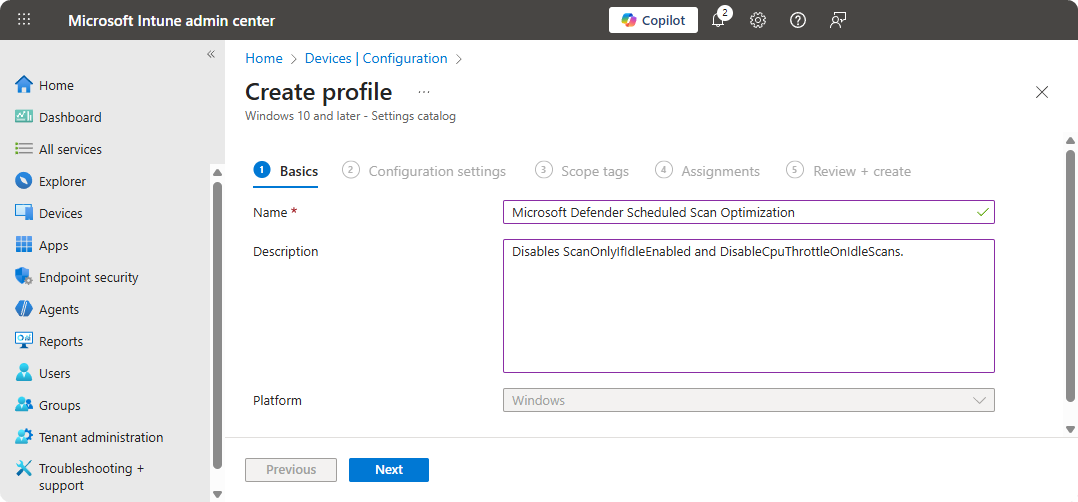1078x502 pixels.
Task: Go to Devices in the sidebar
Action: (60, 213)
